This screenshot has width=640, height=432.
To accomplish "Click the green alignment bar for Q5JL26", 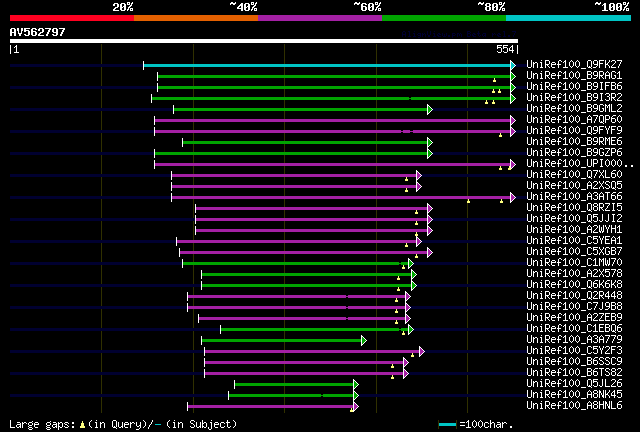I will pyautogui.click(x=294, y=384).
